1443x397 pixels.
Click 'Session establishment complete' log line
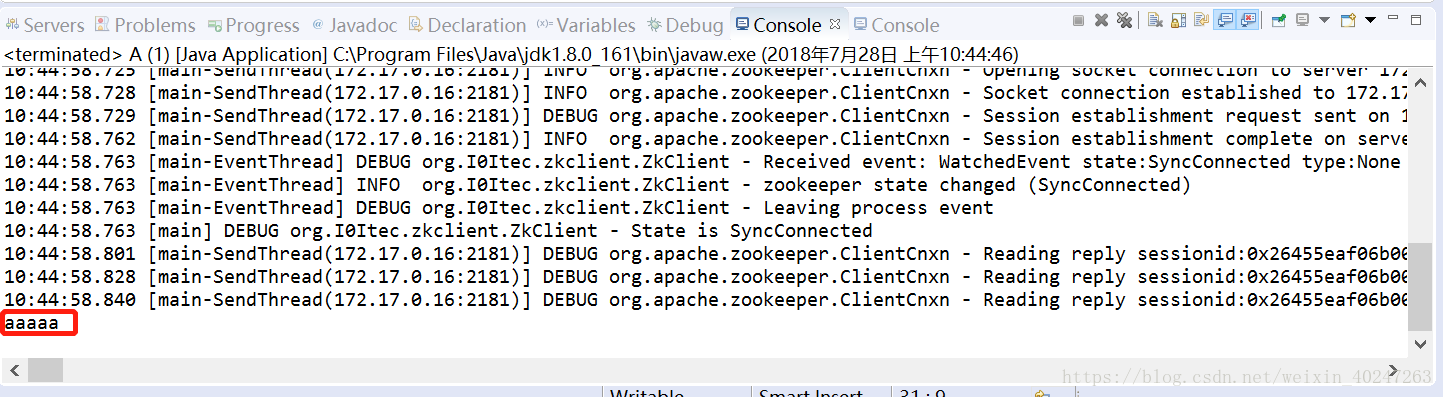[x=705, y=139]
